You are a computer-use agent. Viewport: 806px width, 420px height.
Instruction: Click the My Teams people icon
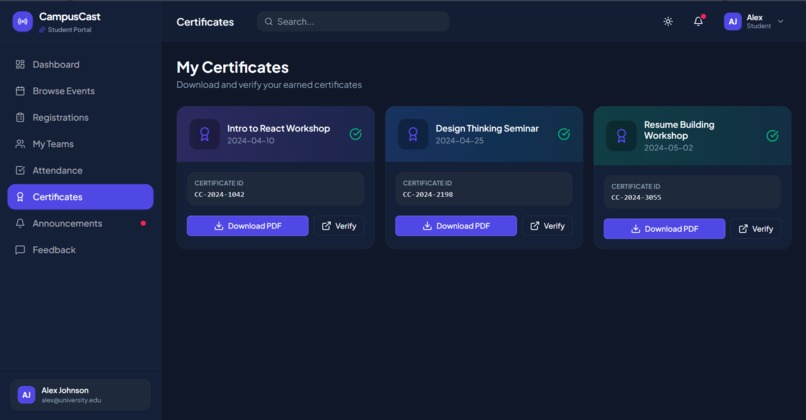[20, 144]
